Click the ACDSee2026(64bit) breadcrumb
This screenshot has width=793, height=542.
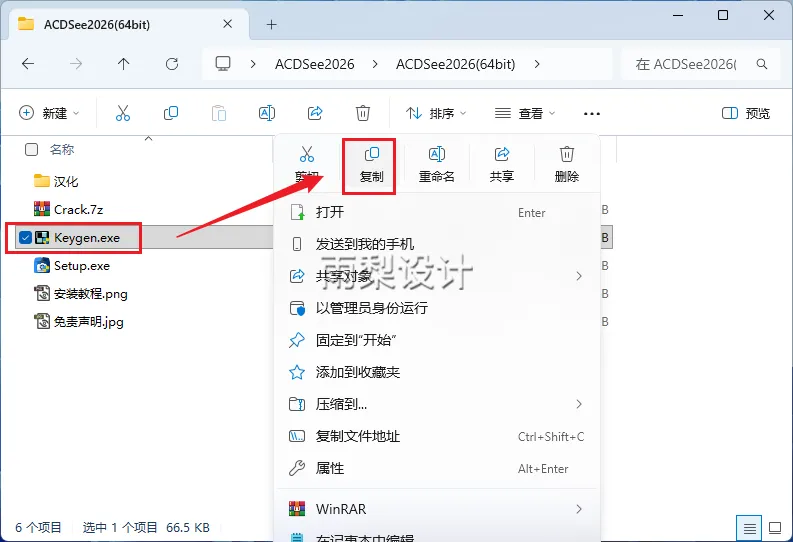456,64
